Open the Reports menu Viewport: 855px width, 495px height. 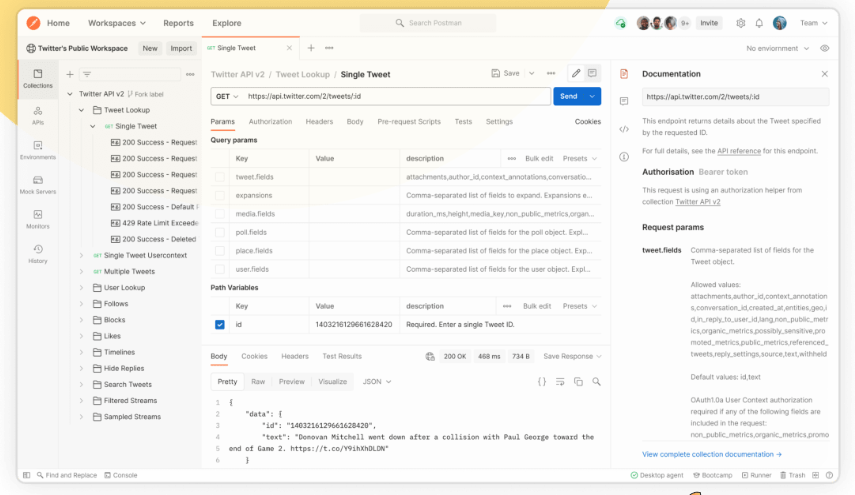coord(178,23)
